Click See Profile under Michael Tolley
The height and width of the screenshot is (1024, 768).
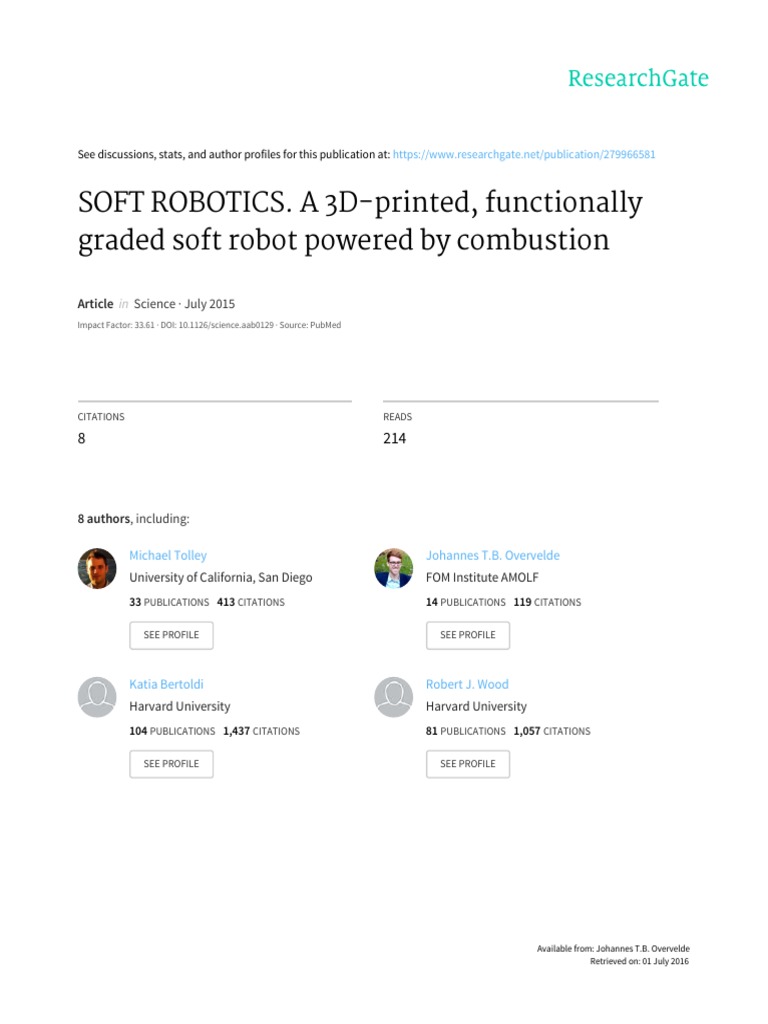(x=171, y=635)
